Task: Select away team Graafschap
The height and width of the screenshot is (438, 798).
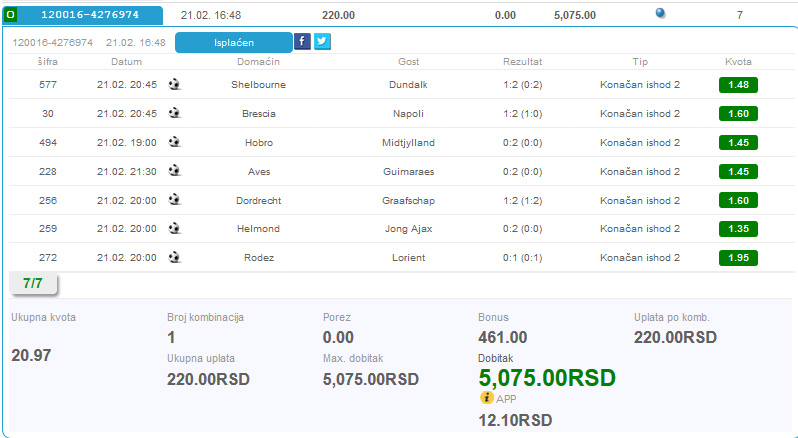Action: click(x=408, y=200)
